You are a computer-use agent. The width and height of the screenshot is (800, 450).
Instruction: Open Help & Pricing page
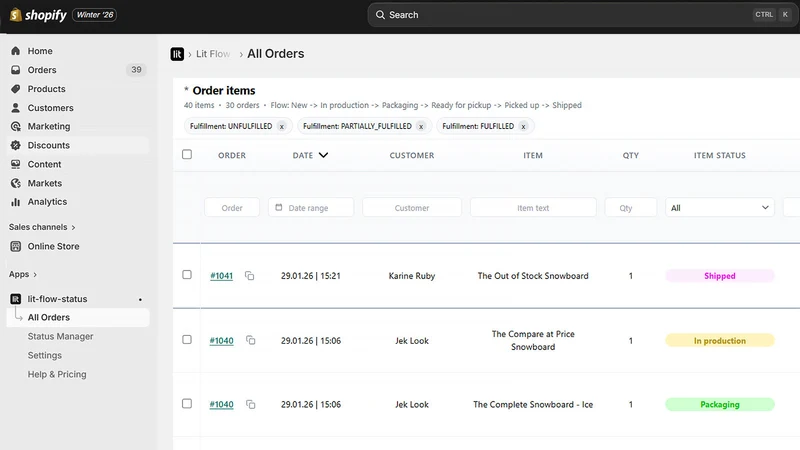57,374
